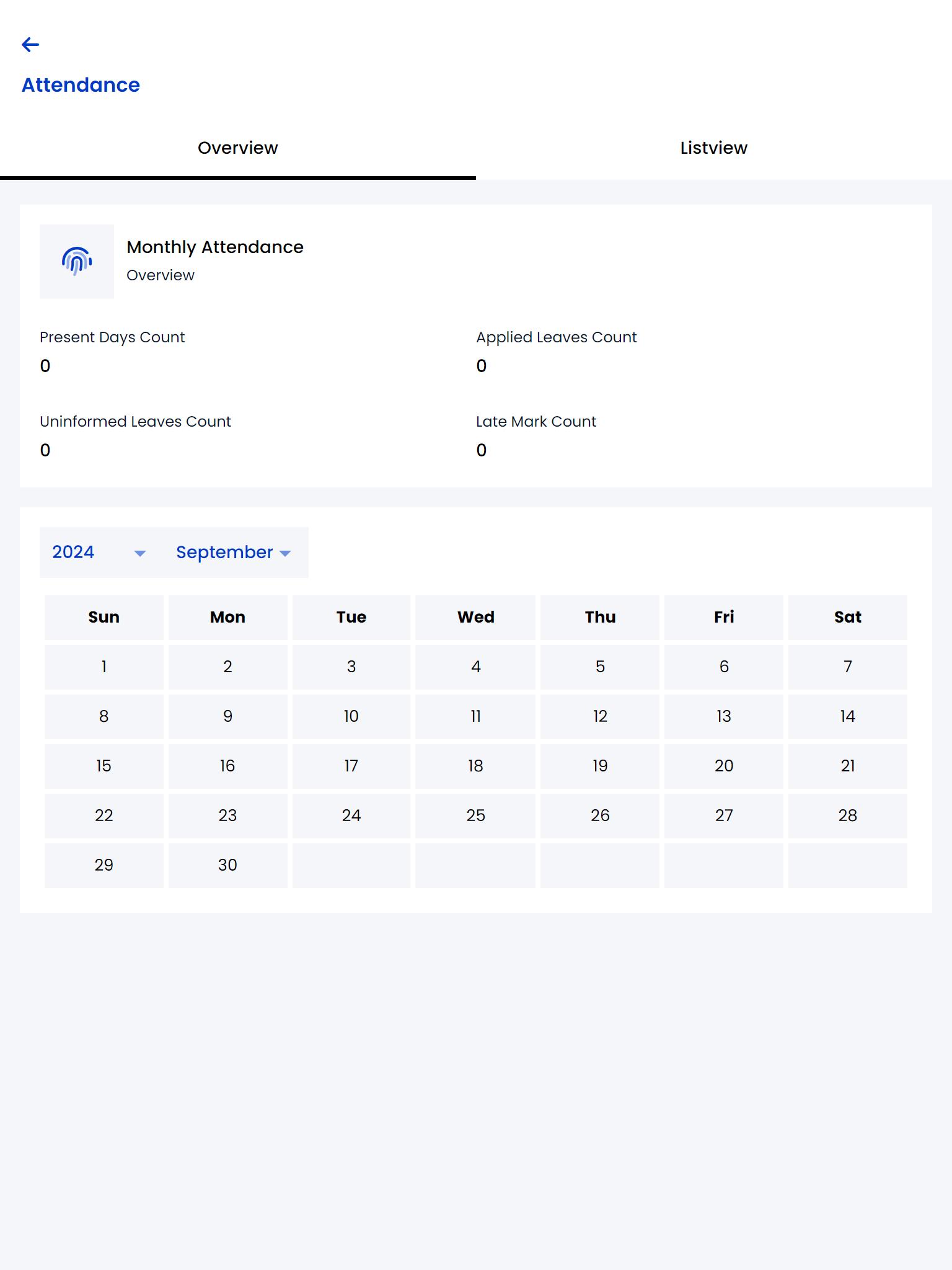This screenshot has width=952, height=1270.
Task: Click the Sat column header
Action: (848, 618)
